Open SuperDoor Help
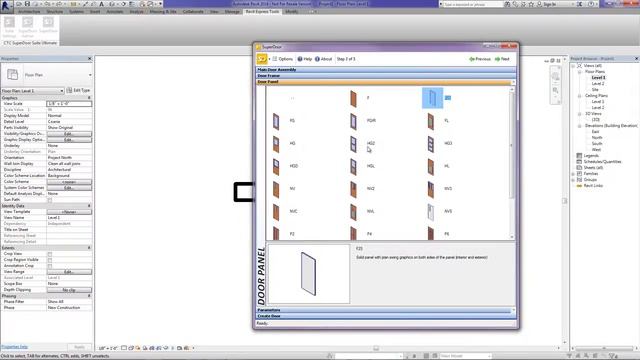Screen dimensions: 640x360 (304, 59)
